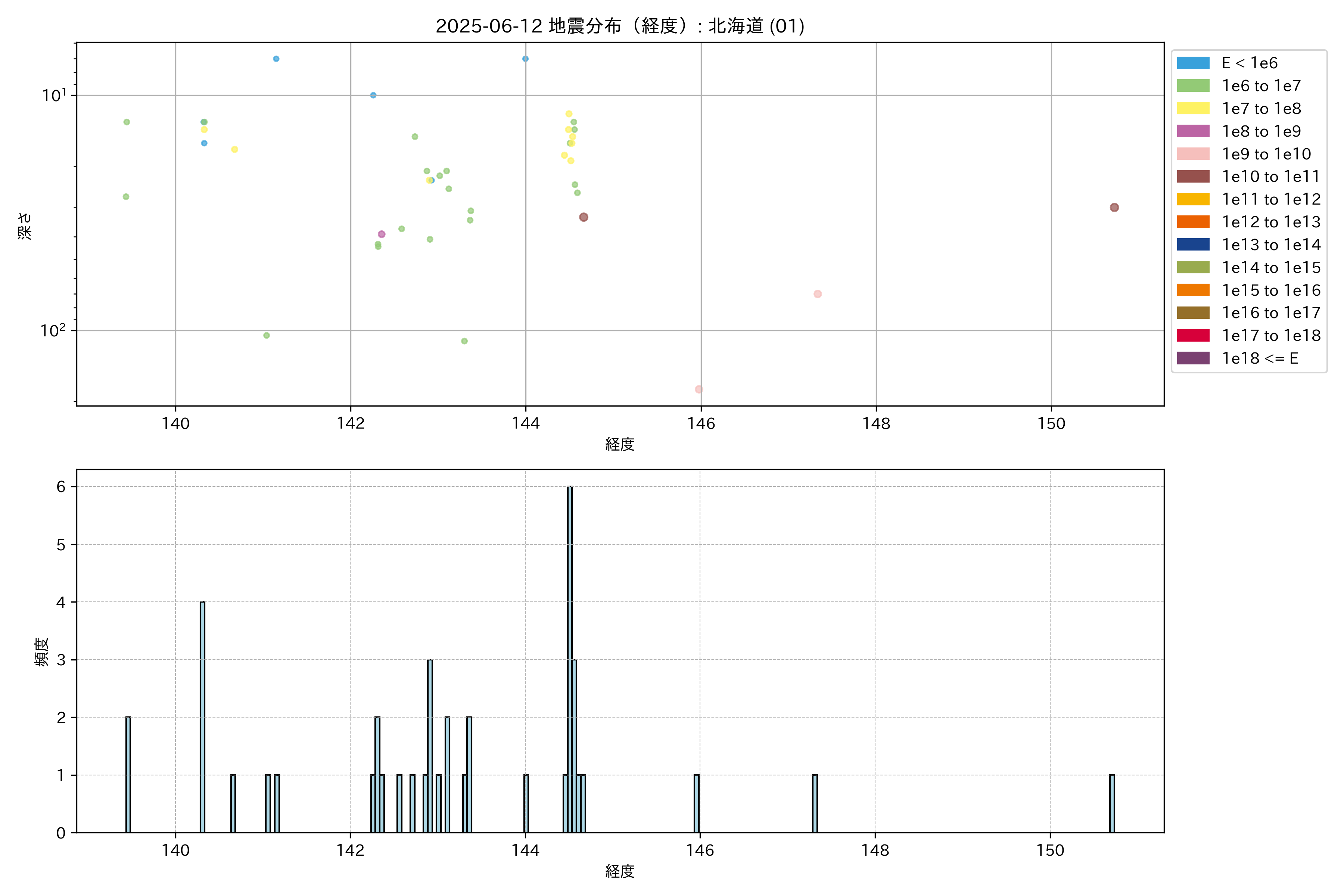Click the pink scatter point near longitude 147.3
The width and height of the screenshot is (1344, 896).
817,294
